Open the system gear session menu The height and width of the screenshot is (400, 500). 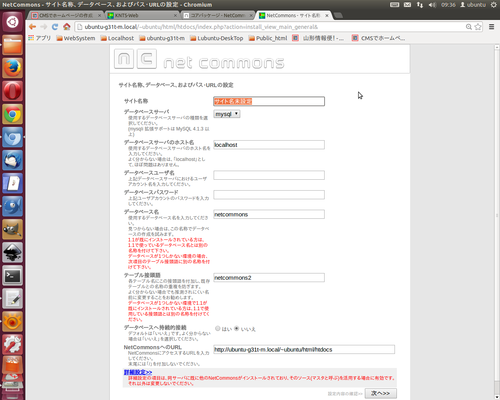[x=494, y=5]
